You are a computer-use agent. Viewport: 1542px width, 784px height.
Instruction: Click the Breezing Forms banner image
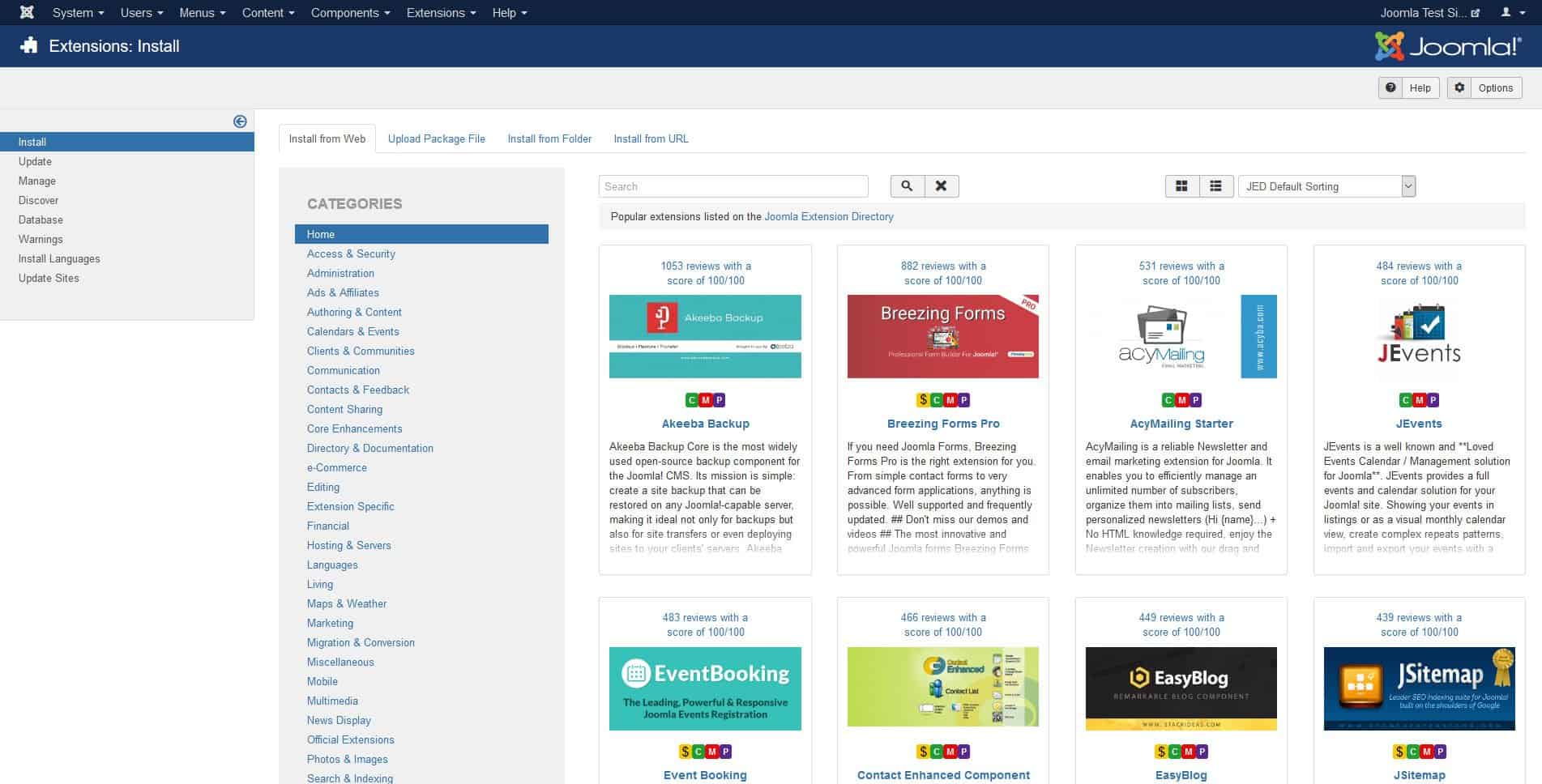click(942, 336)
